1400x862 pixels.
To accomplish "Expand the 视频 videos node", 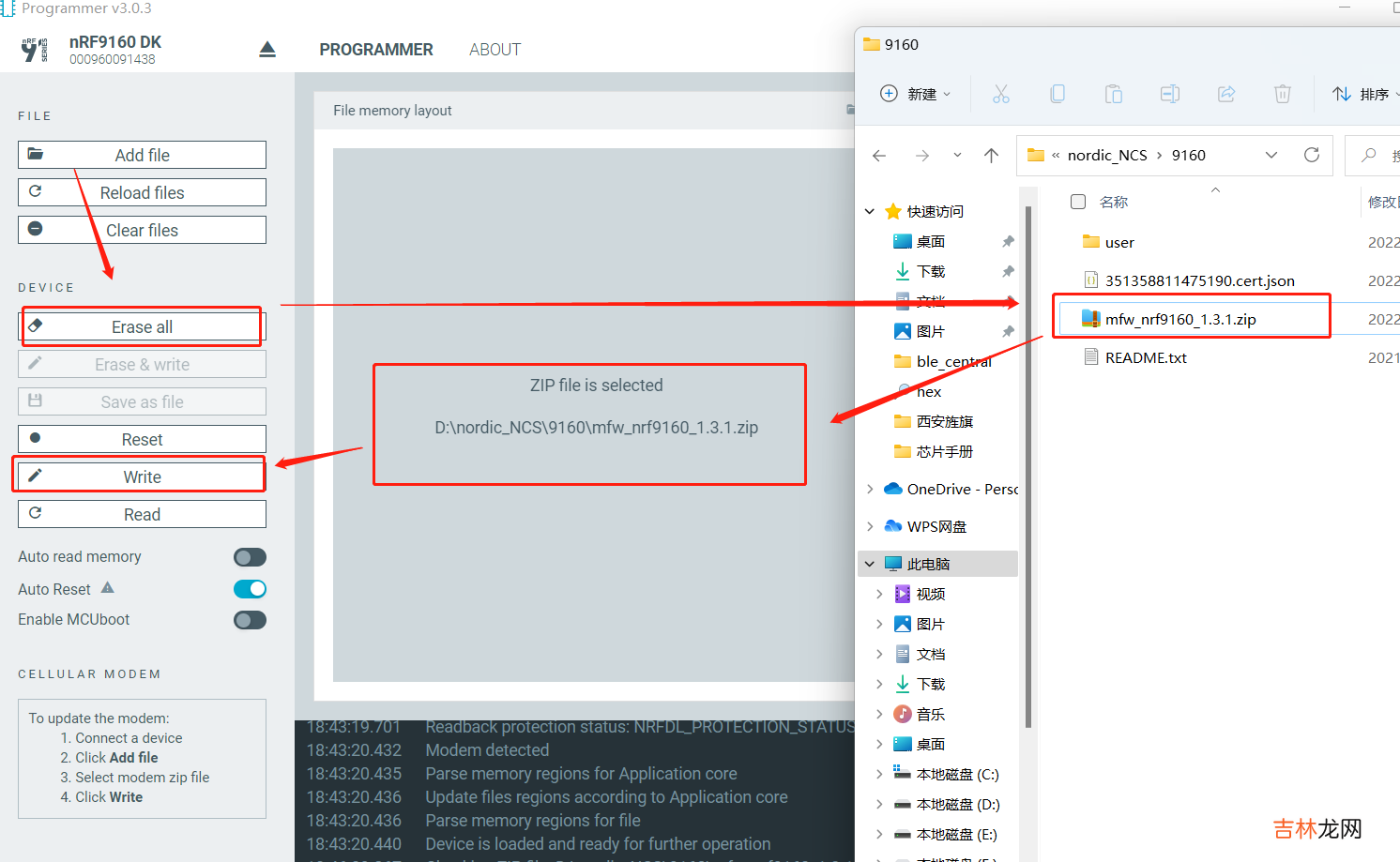I will coord(879,594).
